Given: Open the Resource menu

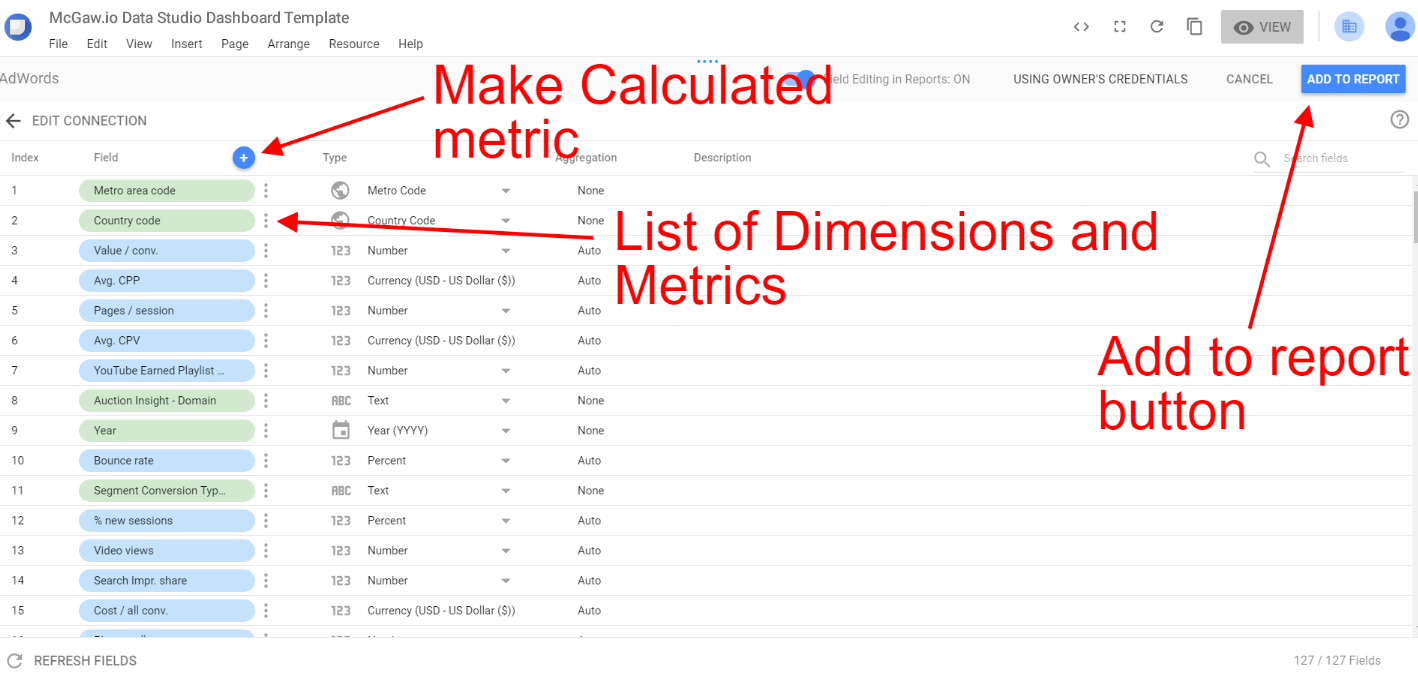Looking at the screenshot, I should point(354,44).
